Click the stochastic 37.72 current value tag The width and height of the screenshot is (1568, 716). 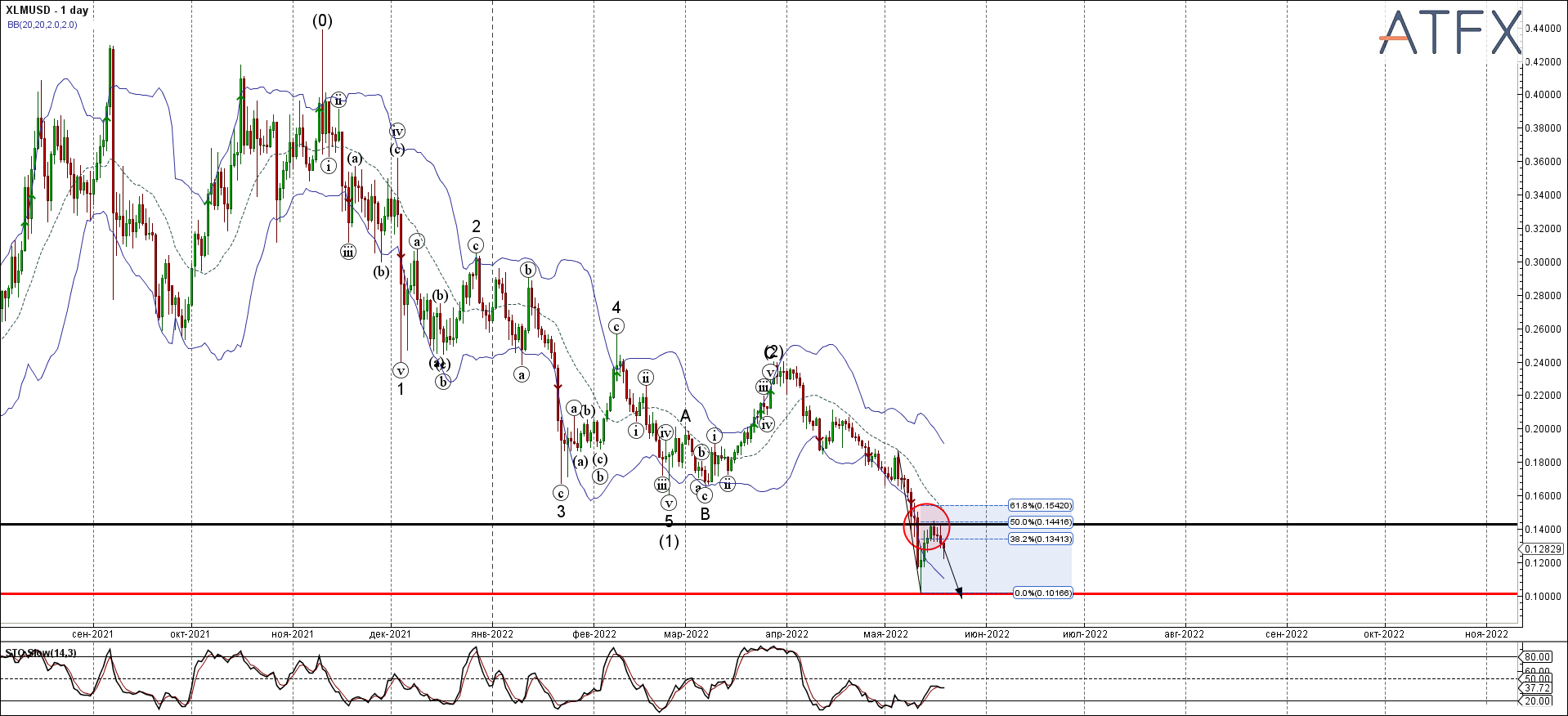coord(1537,688)
